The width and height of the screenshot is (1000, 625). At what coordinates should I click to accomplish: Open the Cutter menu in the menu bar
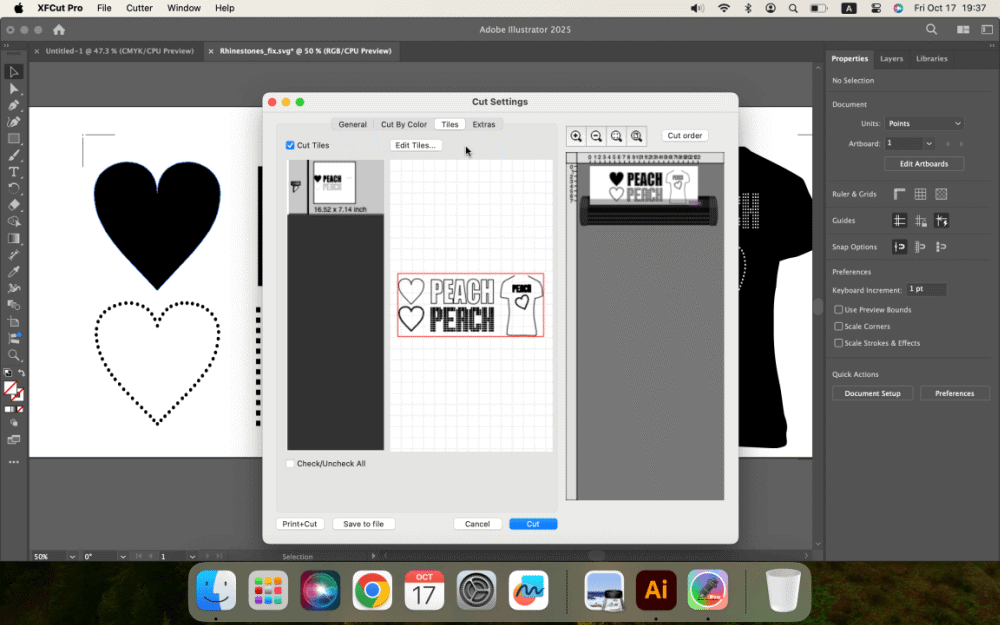click(139, 8)
